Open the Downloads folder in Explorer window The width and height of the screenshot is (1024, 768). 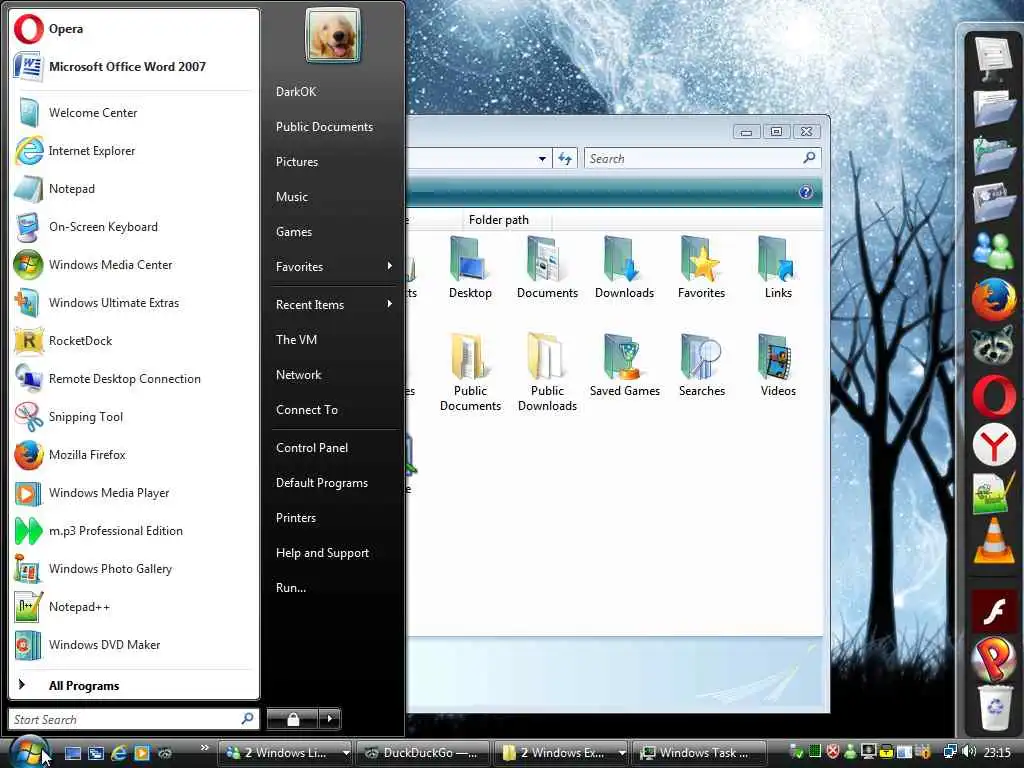(624, 268)
